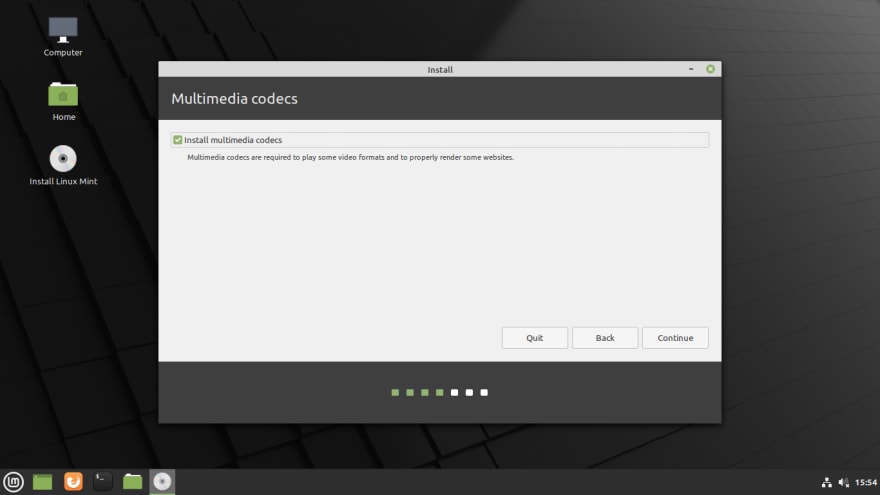Click the multimedia codecs description text
Image resolution: width=880 pixels, height=495 pixels.
click(350, 158)
